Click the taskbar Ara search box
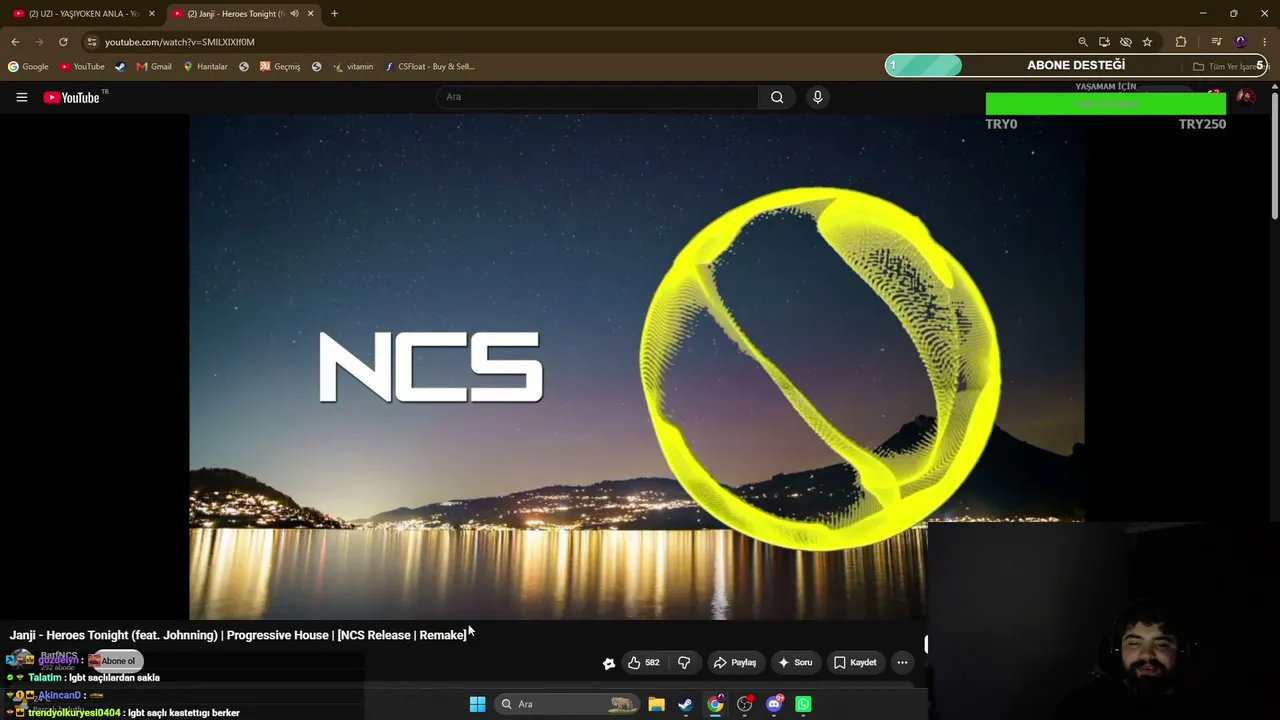Viewport: 1280px width, 720px height. [x=567, y=704]
